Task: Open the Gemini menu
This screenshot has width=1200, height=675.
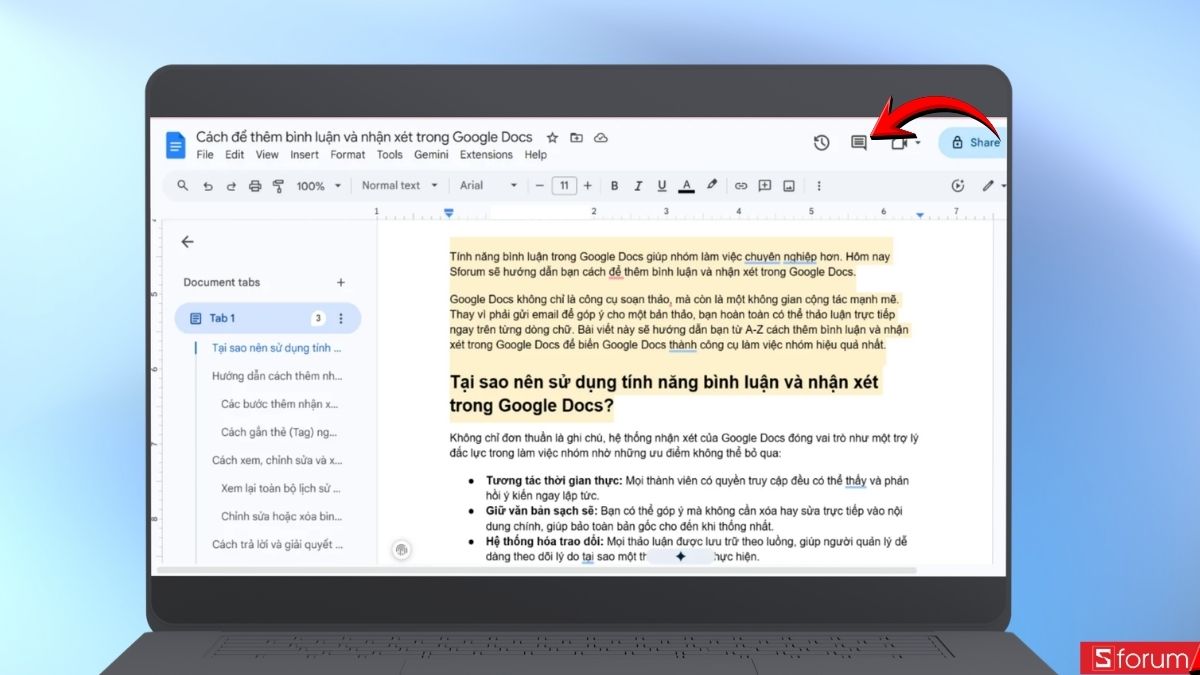Action: pyautogui.click(x=431, y=155)
